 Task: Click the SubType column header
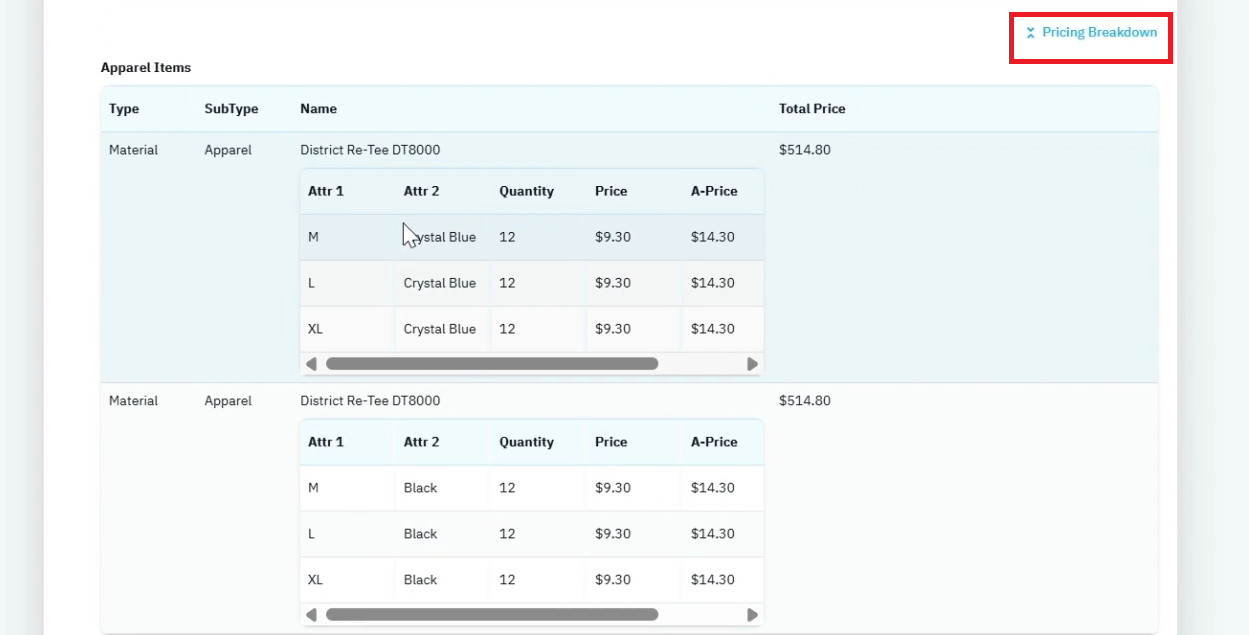click(231, 109)
